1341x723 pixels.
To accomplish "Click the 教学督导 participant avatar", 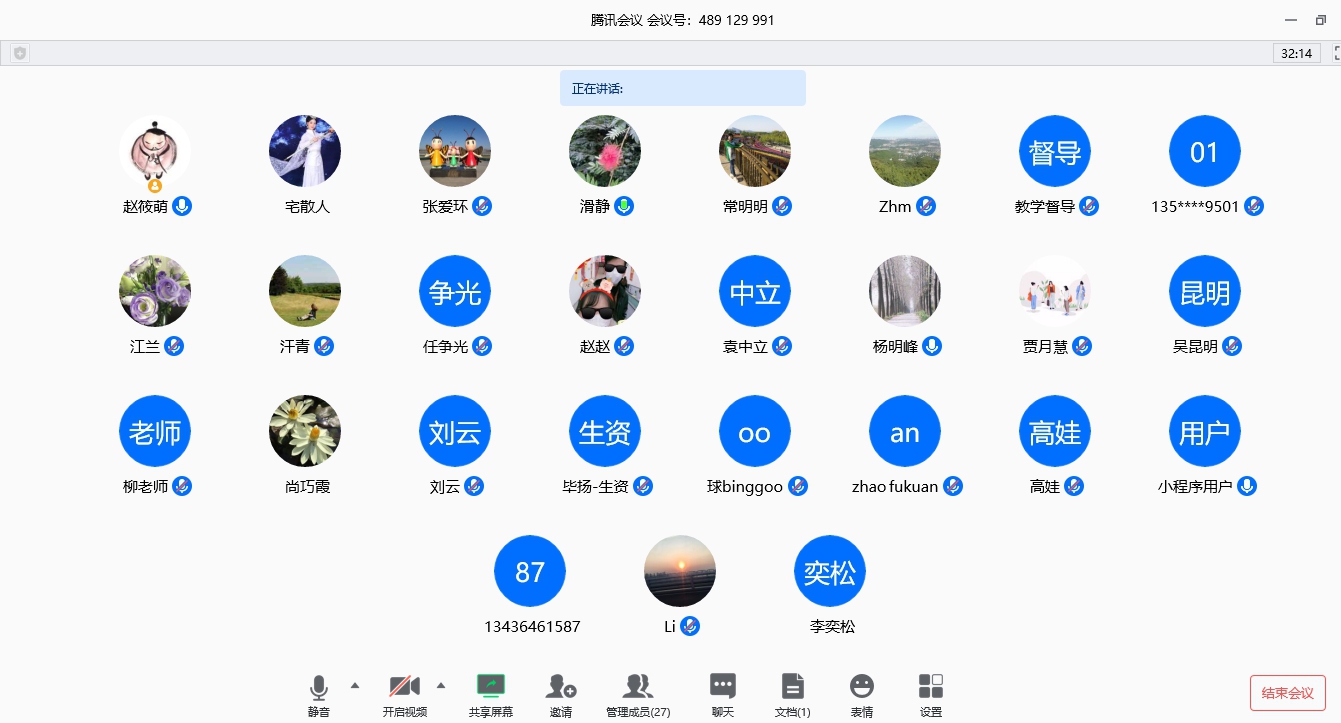I will pyautogui.click(x=1055, y=151).
